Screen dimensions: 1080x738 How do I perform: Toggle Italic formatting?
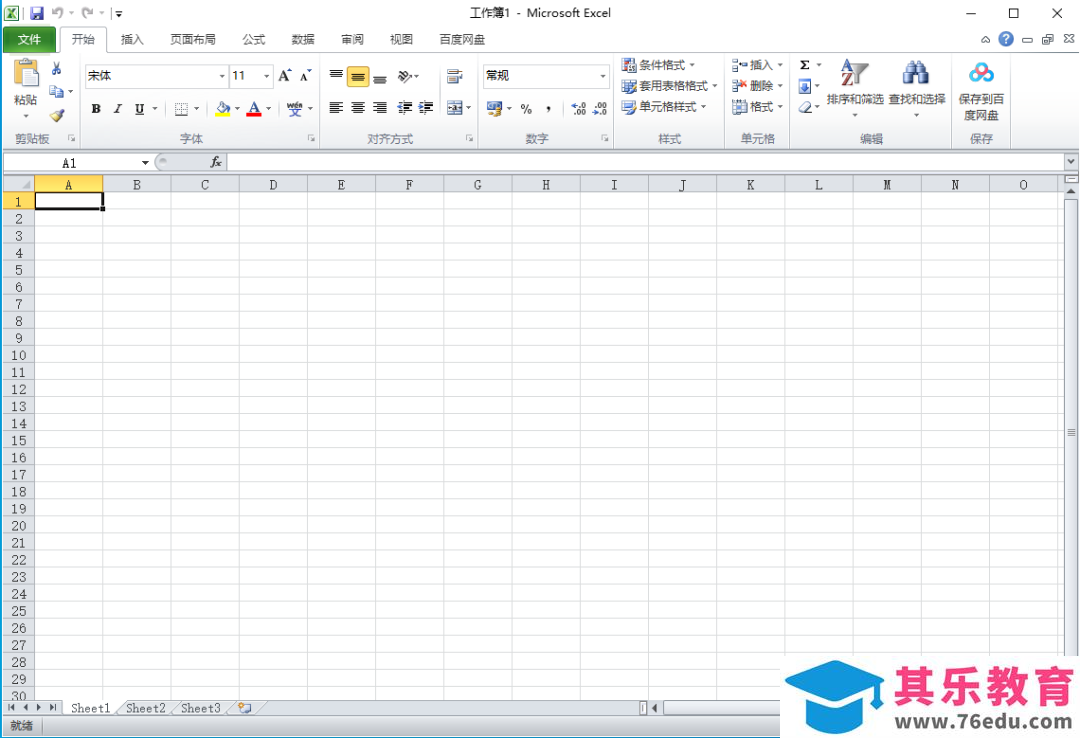118,109
